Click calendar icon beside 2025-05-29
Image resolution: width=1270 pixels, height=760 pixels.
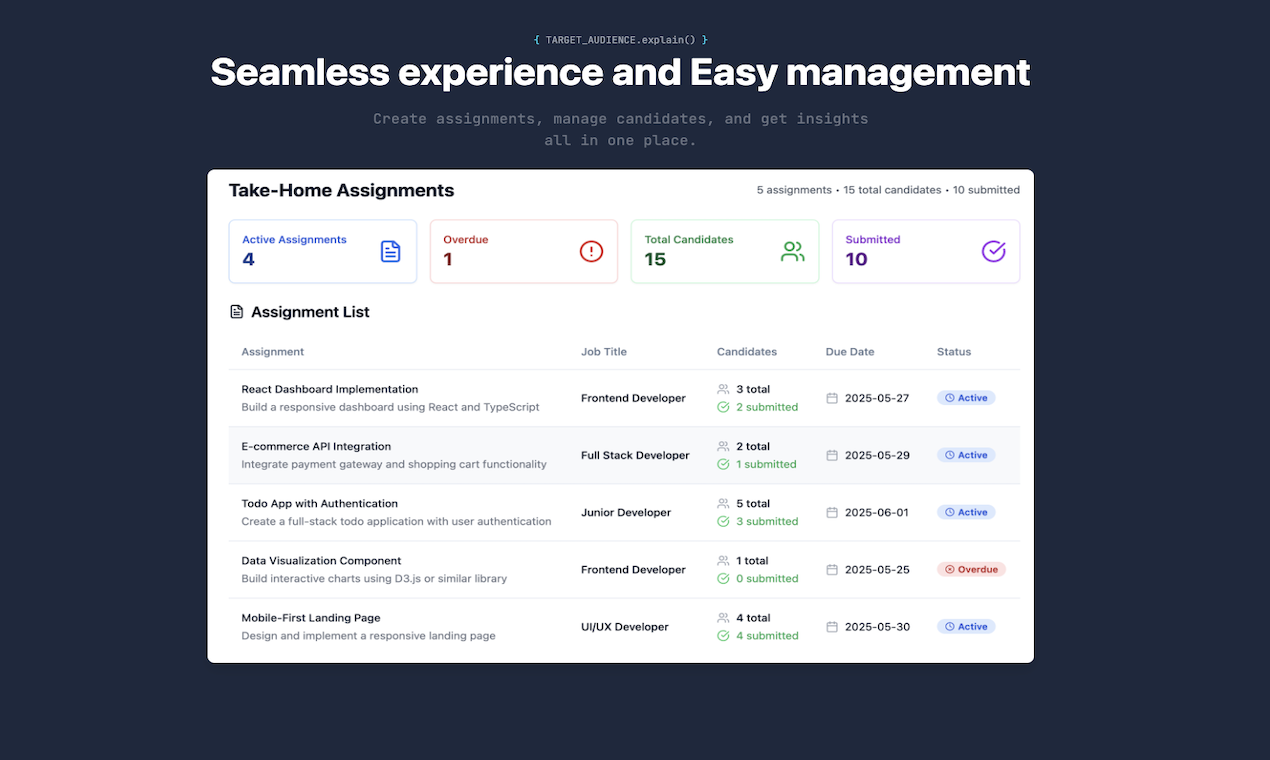point(832,455)
